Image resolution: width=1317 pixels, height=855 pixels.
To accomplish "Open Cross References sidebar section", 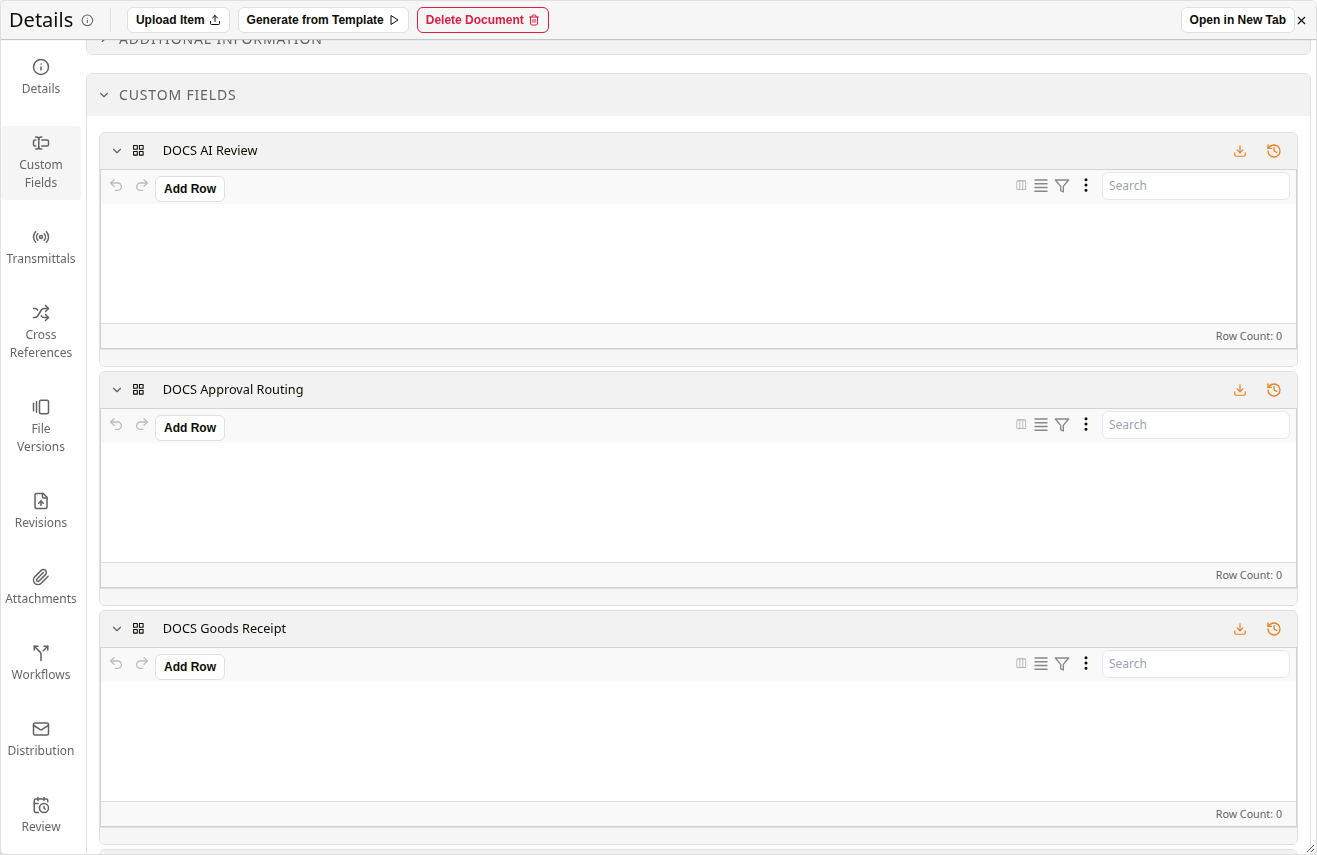I will point(41,333).
